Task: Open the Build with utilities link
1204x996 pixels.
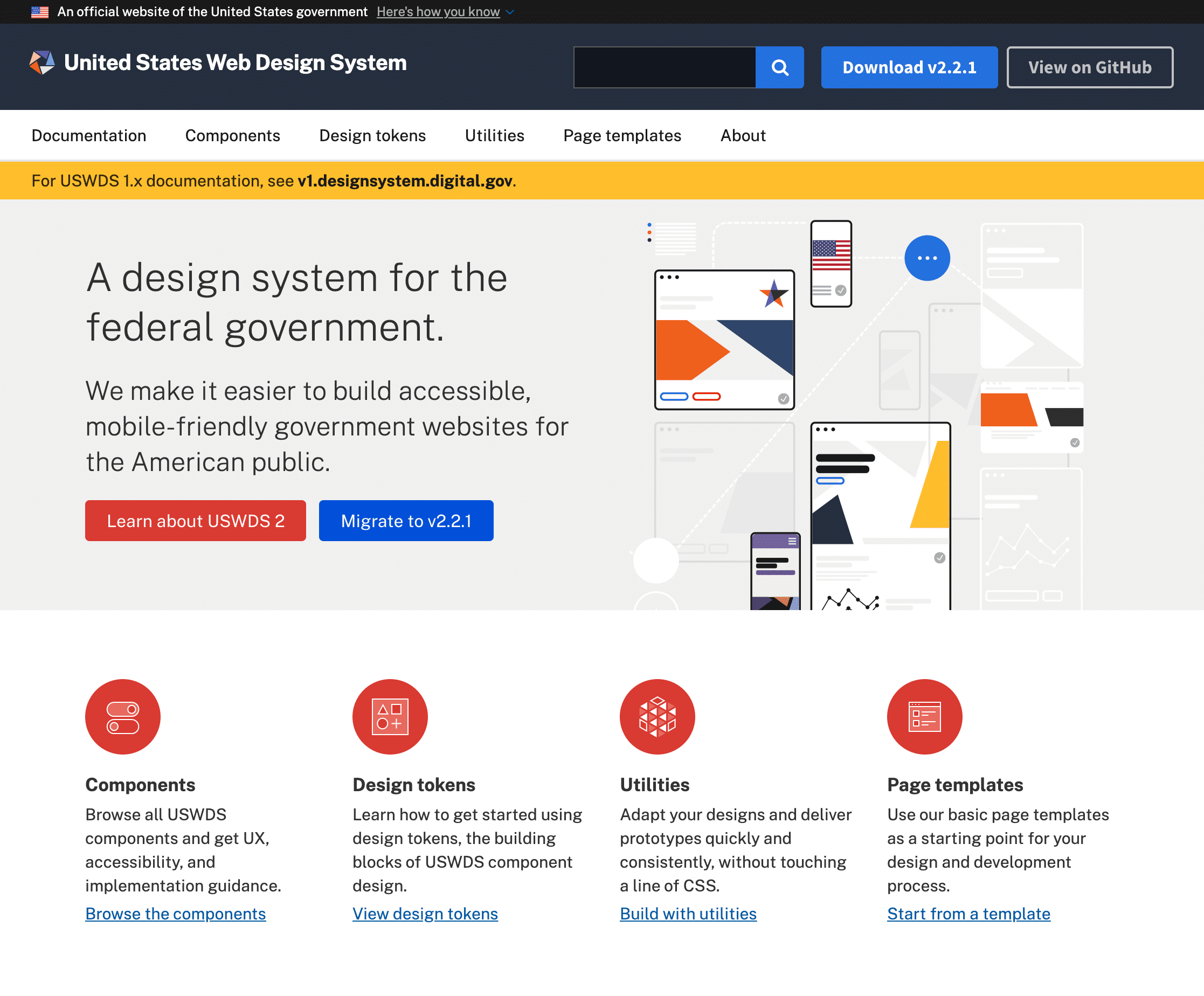Action: [688, 914]
